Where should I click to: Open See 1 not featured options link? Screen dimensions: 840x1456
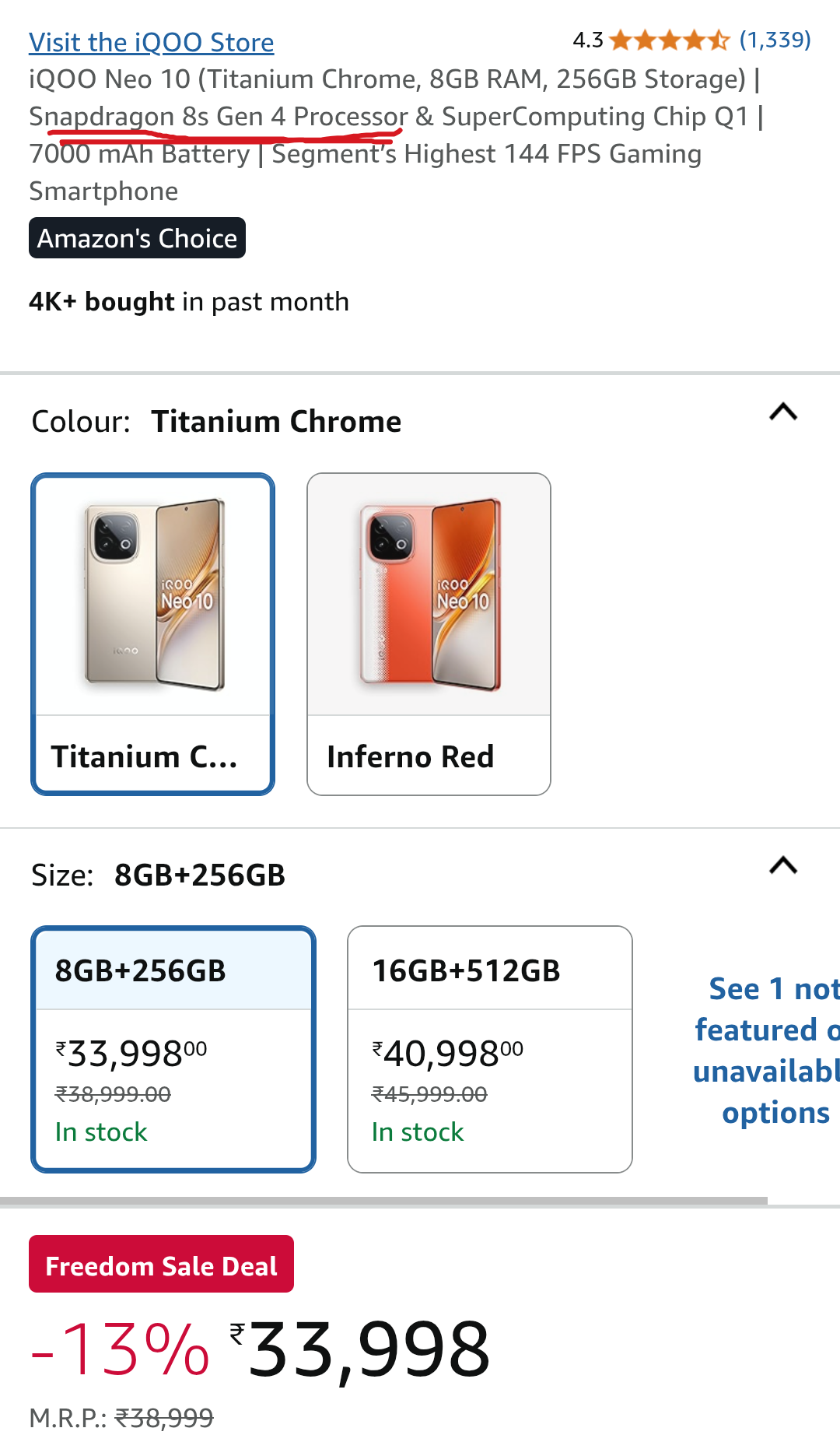766,1051
